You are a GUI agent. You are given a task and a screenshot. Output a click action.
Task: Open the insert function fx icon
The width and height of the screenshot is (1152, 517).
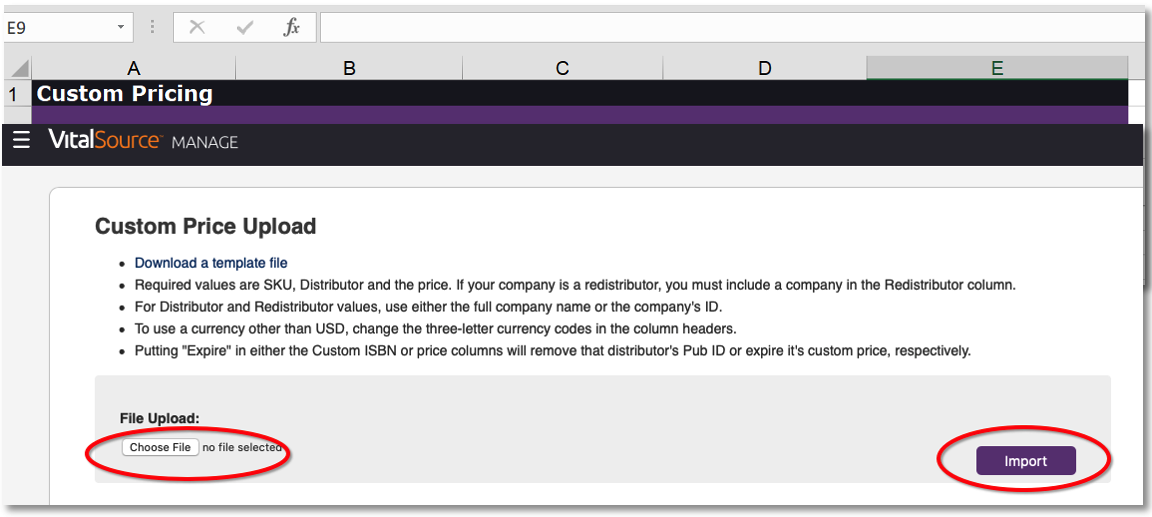292,27
